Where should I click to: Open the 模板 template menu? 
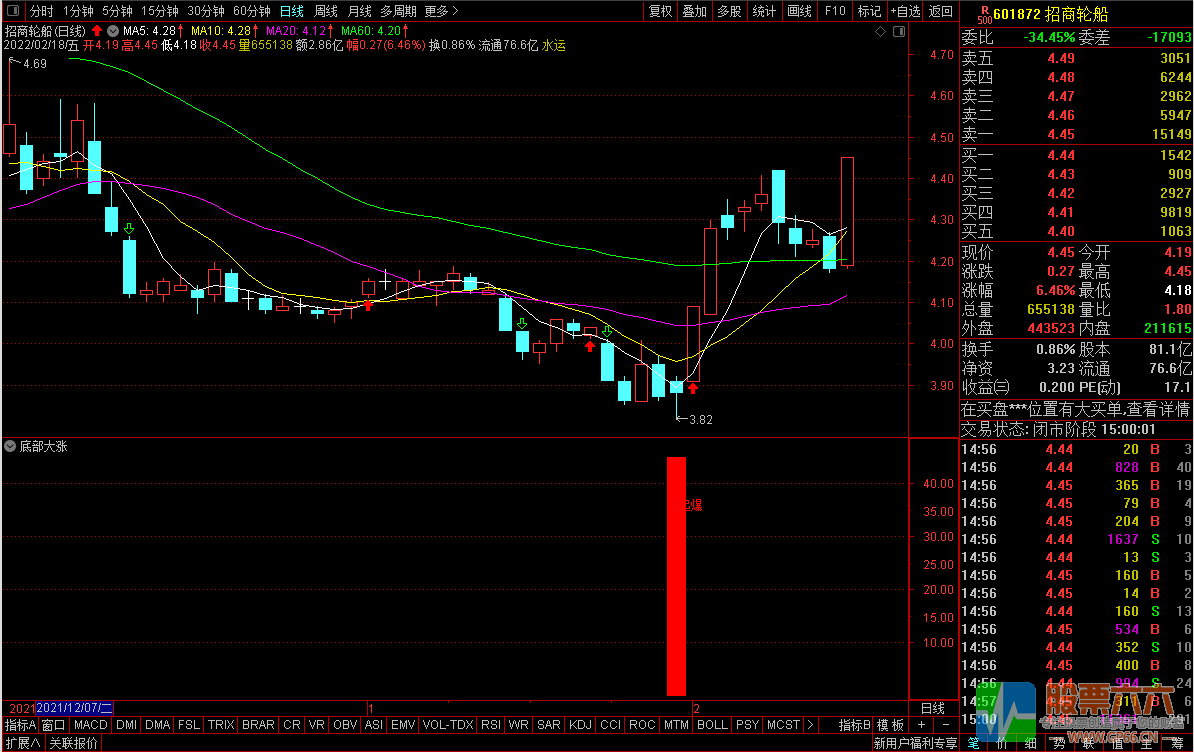click(x=890, y=725)
